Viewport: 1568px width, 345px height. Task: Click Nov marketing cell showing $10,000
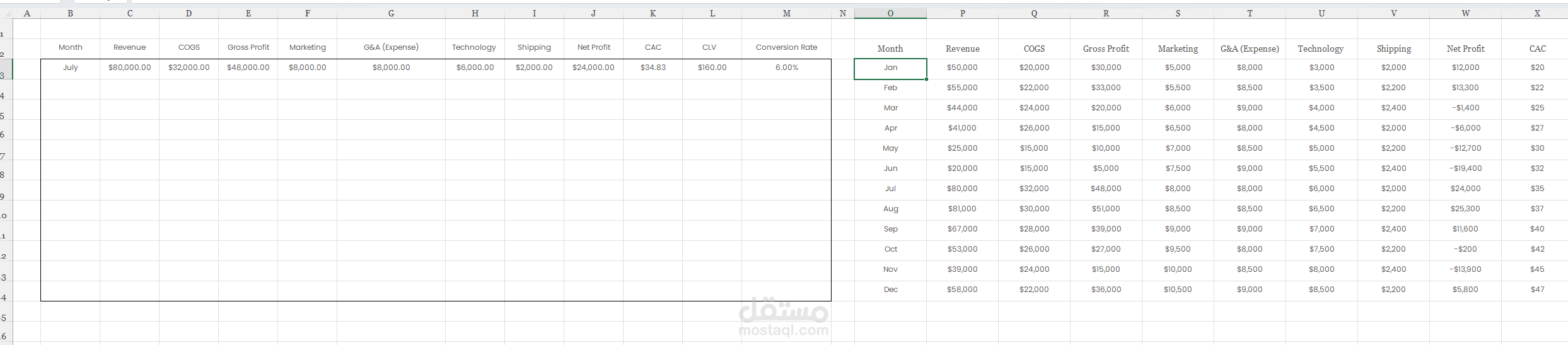tap(1178, 269)
